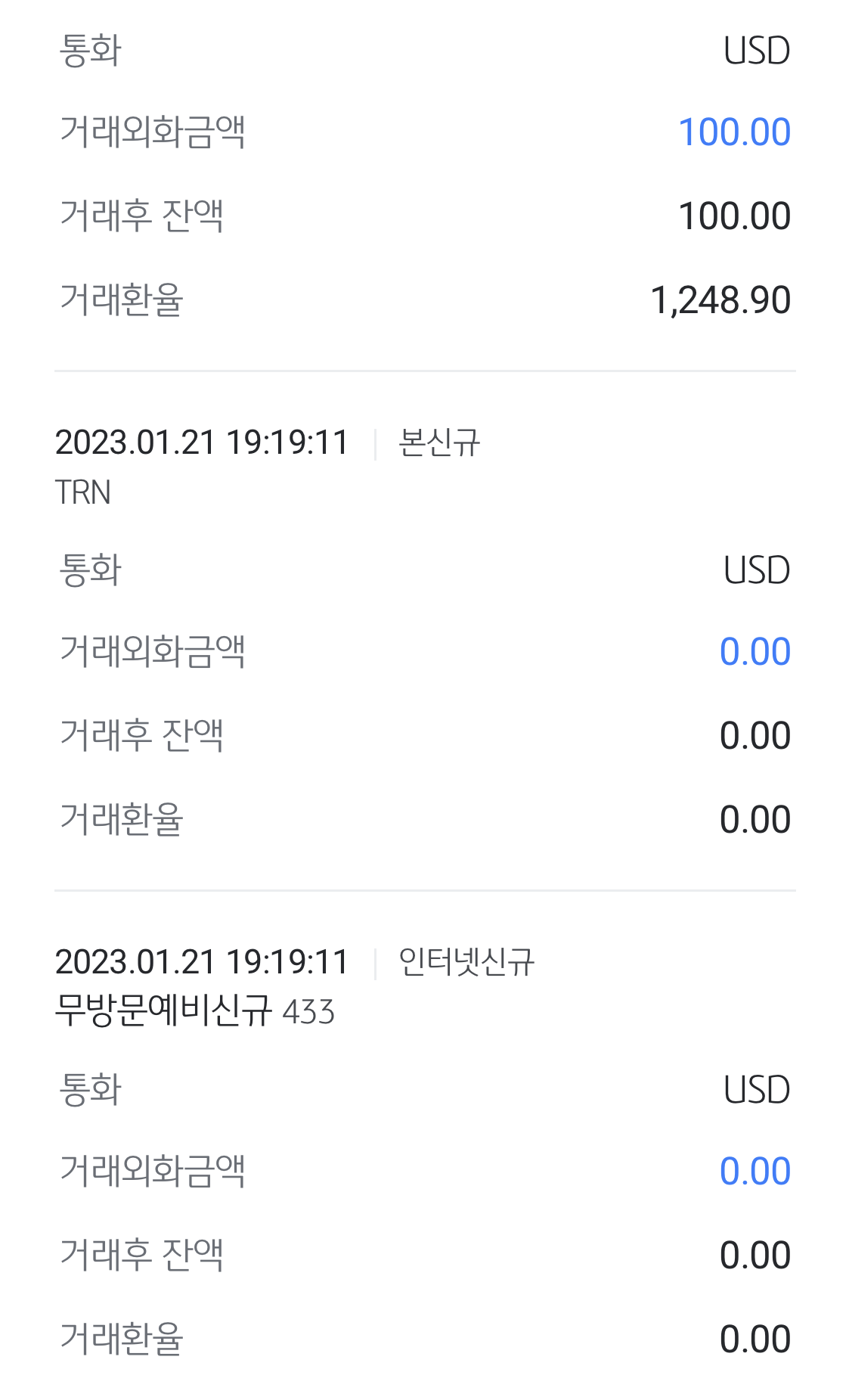
Task: Tap the blue 0.00 amount under TRN
Action: 754,652
